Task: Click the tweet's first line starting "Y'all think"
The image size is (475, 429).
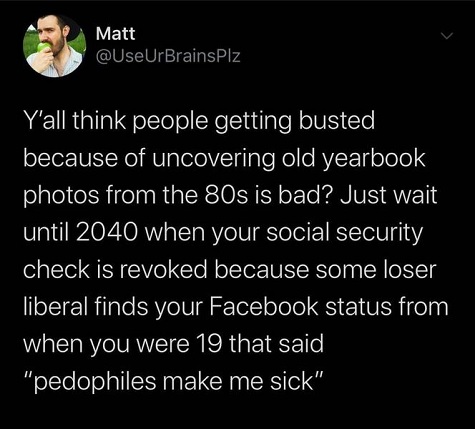Action: click(199, 121)
